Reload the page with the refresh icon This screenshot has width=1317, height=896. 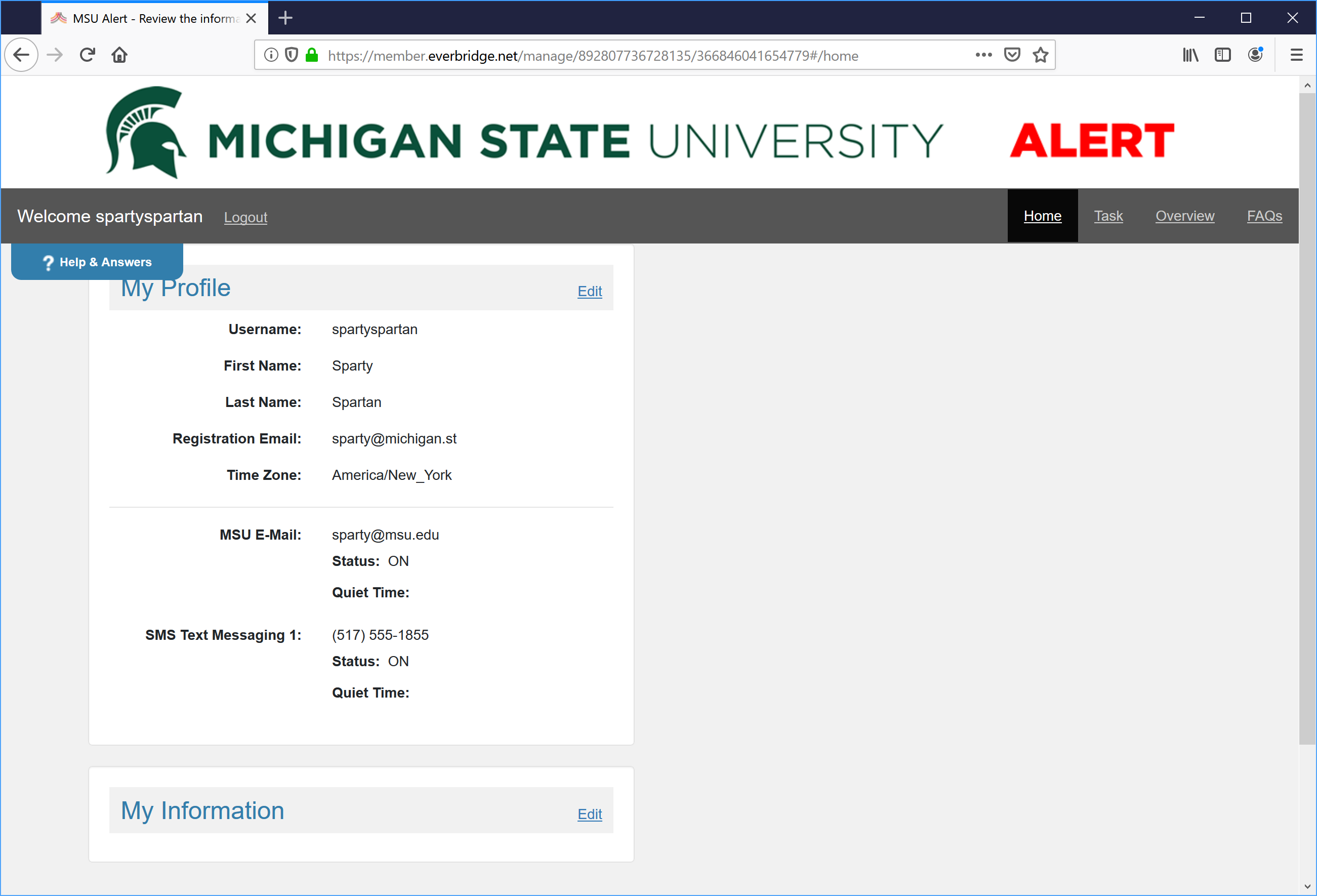tap(87, 55)
